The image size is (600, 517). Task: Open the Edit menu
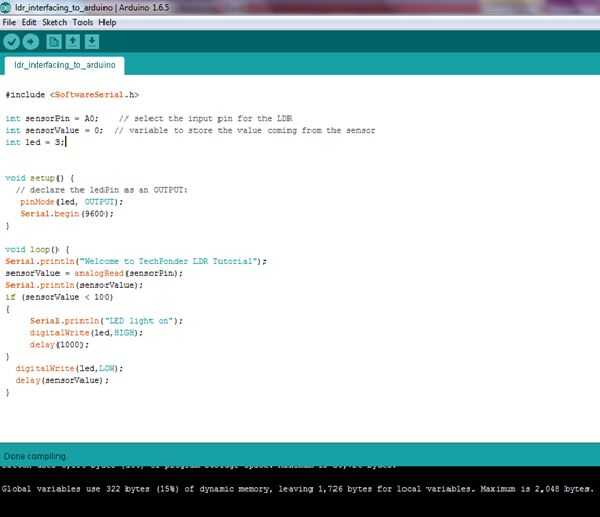tap(29, 23)
